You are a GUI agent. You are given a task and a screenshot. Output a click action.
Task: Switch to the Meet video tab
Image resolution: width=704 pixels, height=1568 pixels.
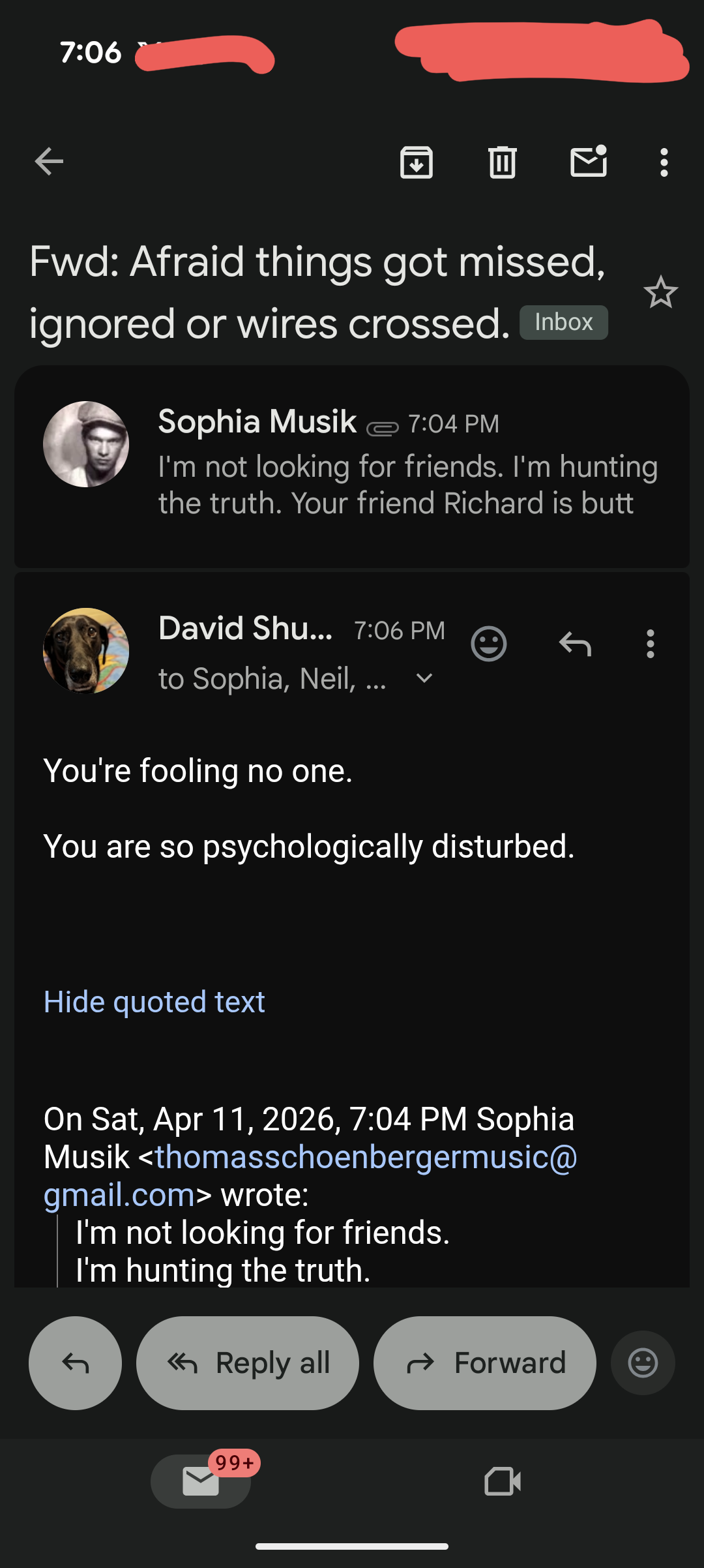(x=503, y=1481)
